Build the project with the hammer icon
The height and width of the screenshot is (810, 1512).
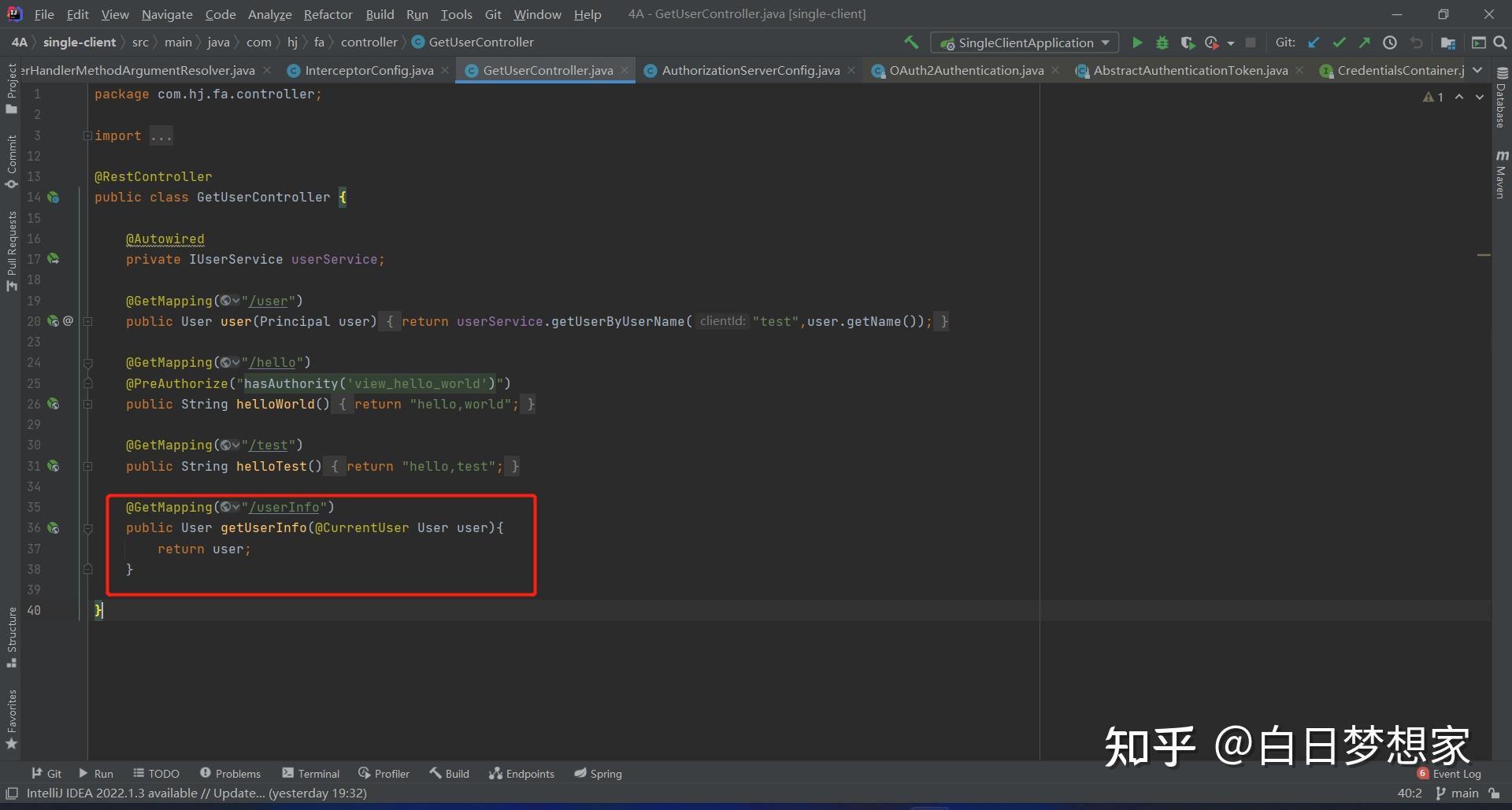point(911,43)
